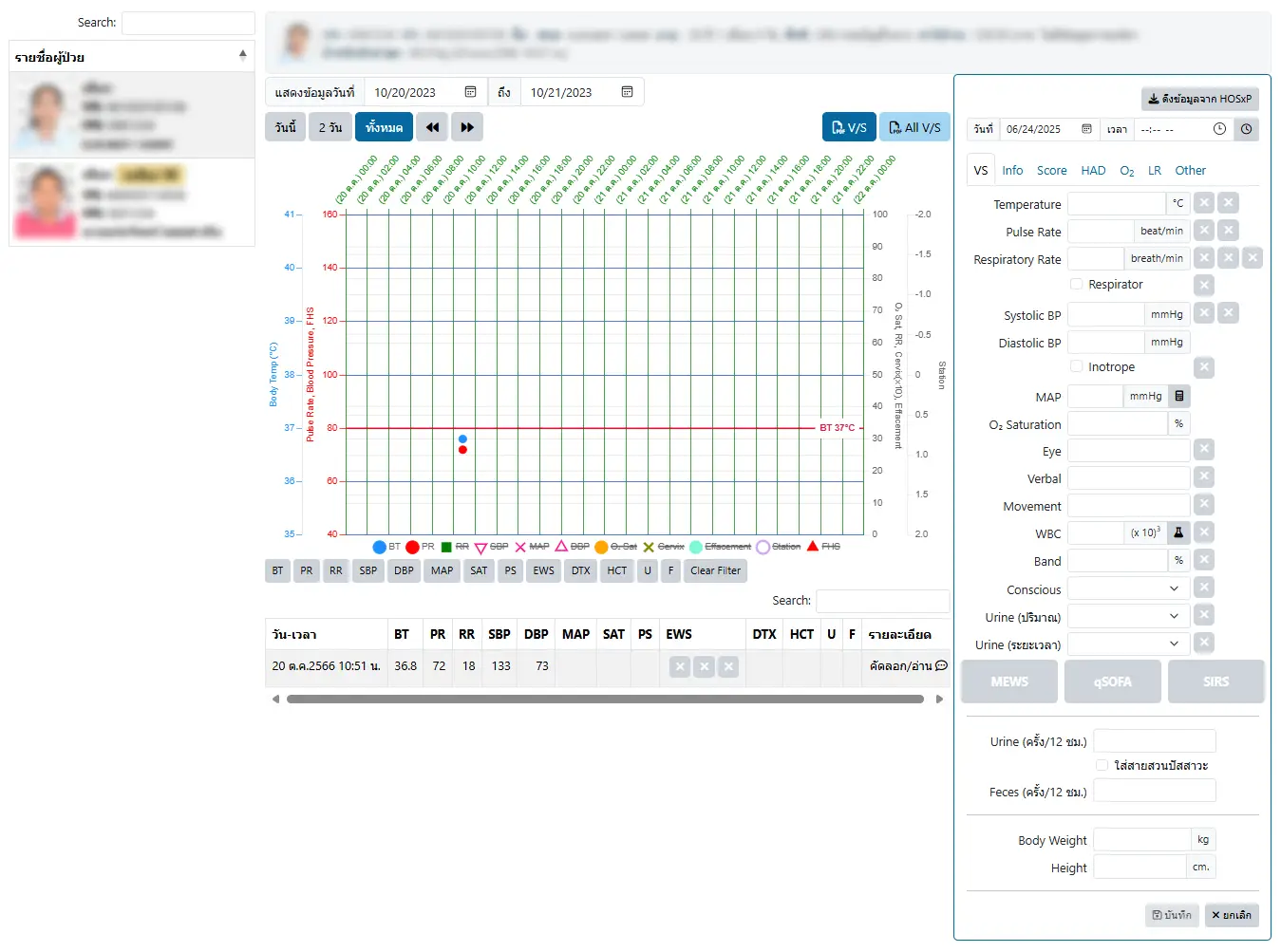Toggle the BT blue legend marker
The image size is (1281, 952).
[x=380, y=547]
